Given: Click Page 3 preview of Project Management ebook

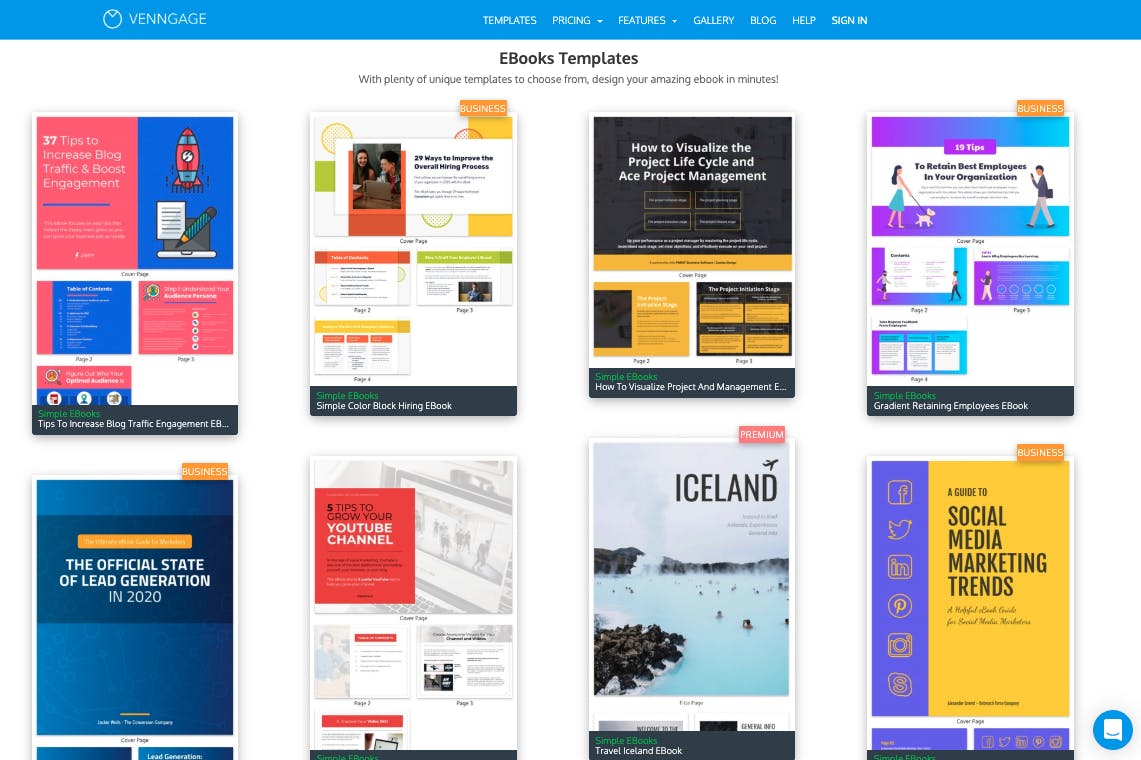Looking at the screenshot, I should [x=744, y=320].
